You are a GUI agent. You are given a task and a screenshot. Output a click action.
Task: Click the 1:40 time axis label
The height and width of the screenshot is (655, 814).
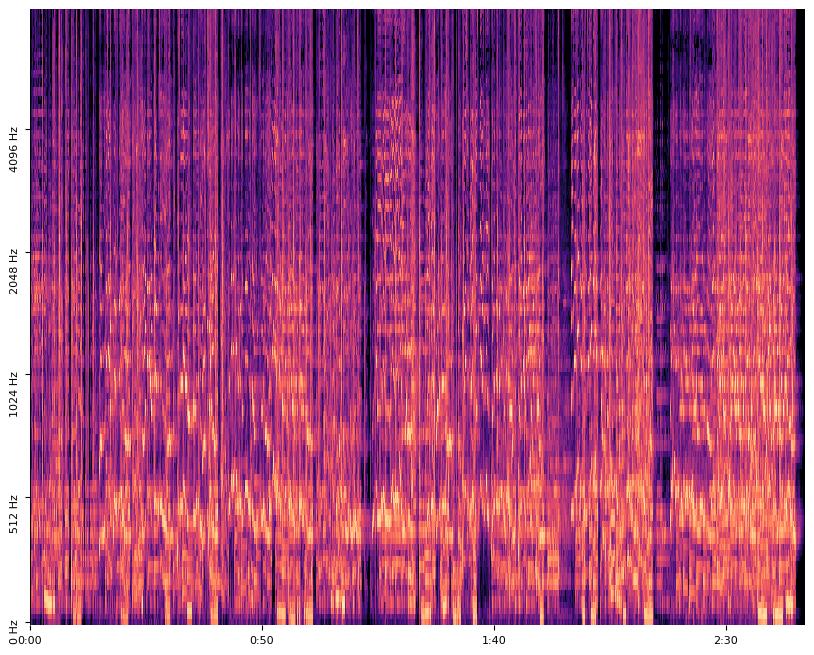tap(494, 640)
